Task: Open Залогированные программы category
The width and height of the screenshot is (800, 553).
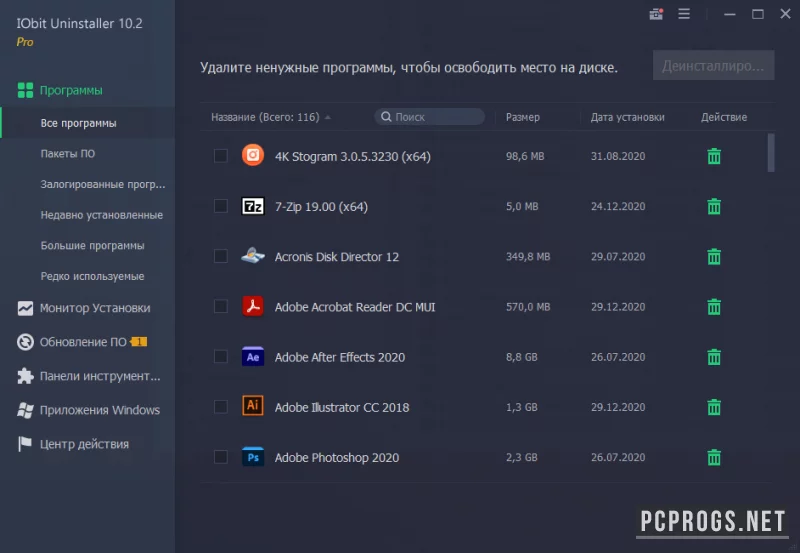Action: [x=103, y=184]
